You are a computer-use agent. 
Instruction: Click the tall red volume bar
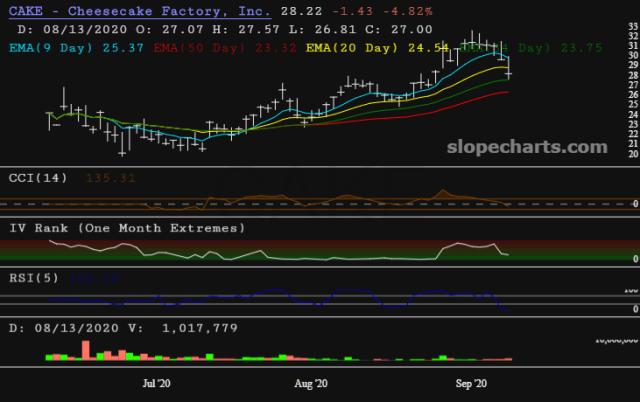pyautogui.click(x=86, y=349)
